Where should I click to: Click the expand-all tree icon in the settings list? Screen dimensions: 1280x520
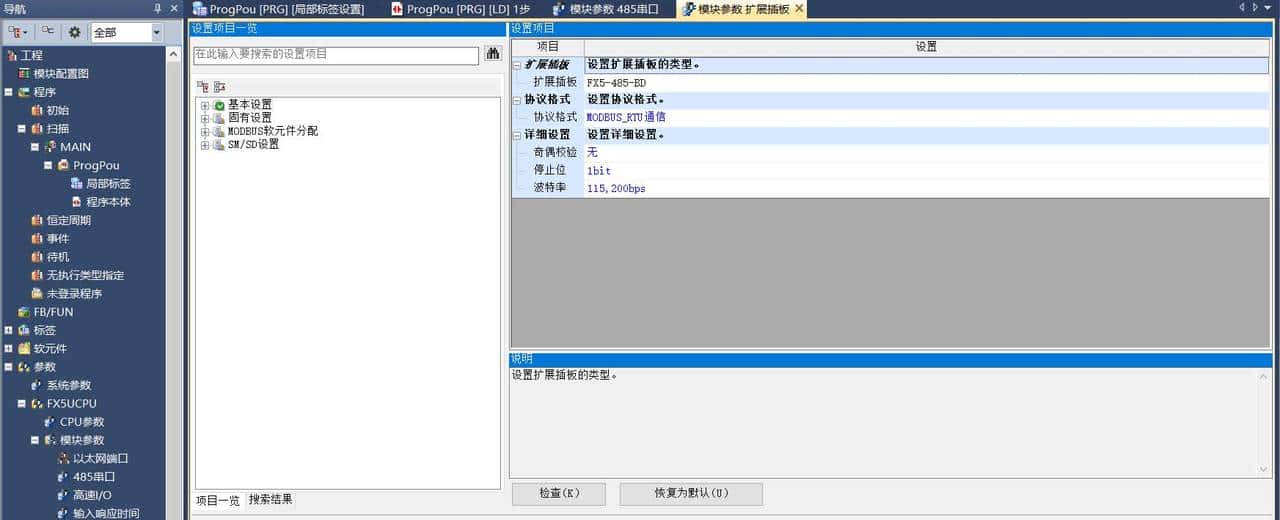pyautogui.click(x=201, y=87)
